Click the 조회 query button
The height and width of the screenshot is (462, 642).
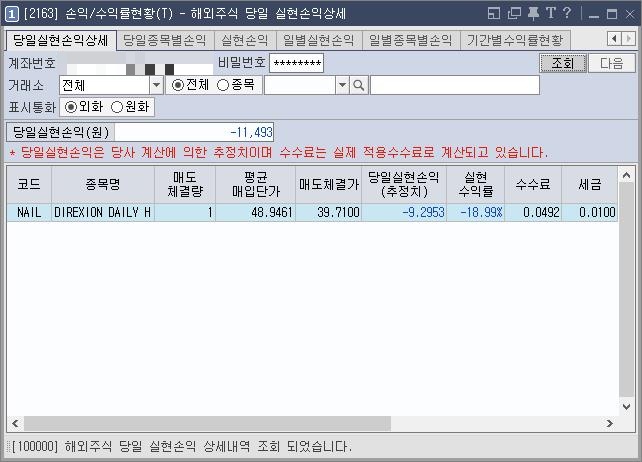(563, 63)
